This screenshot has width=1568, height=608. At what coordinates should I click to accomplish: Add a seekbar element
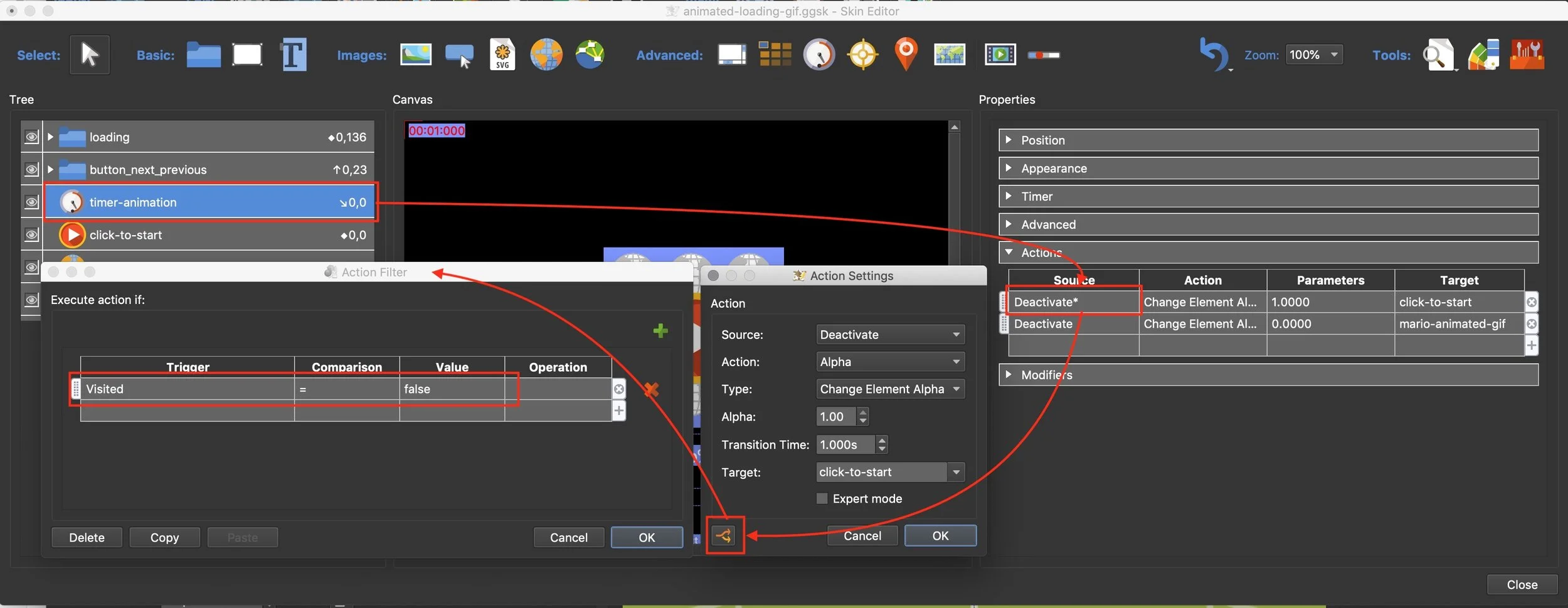pyautogui.click(x=1044, y=55)
